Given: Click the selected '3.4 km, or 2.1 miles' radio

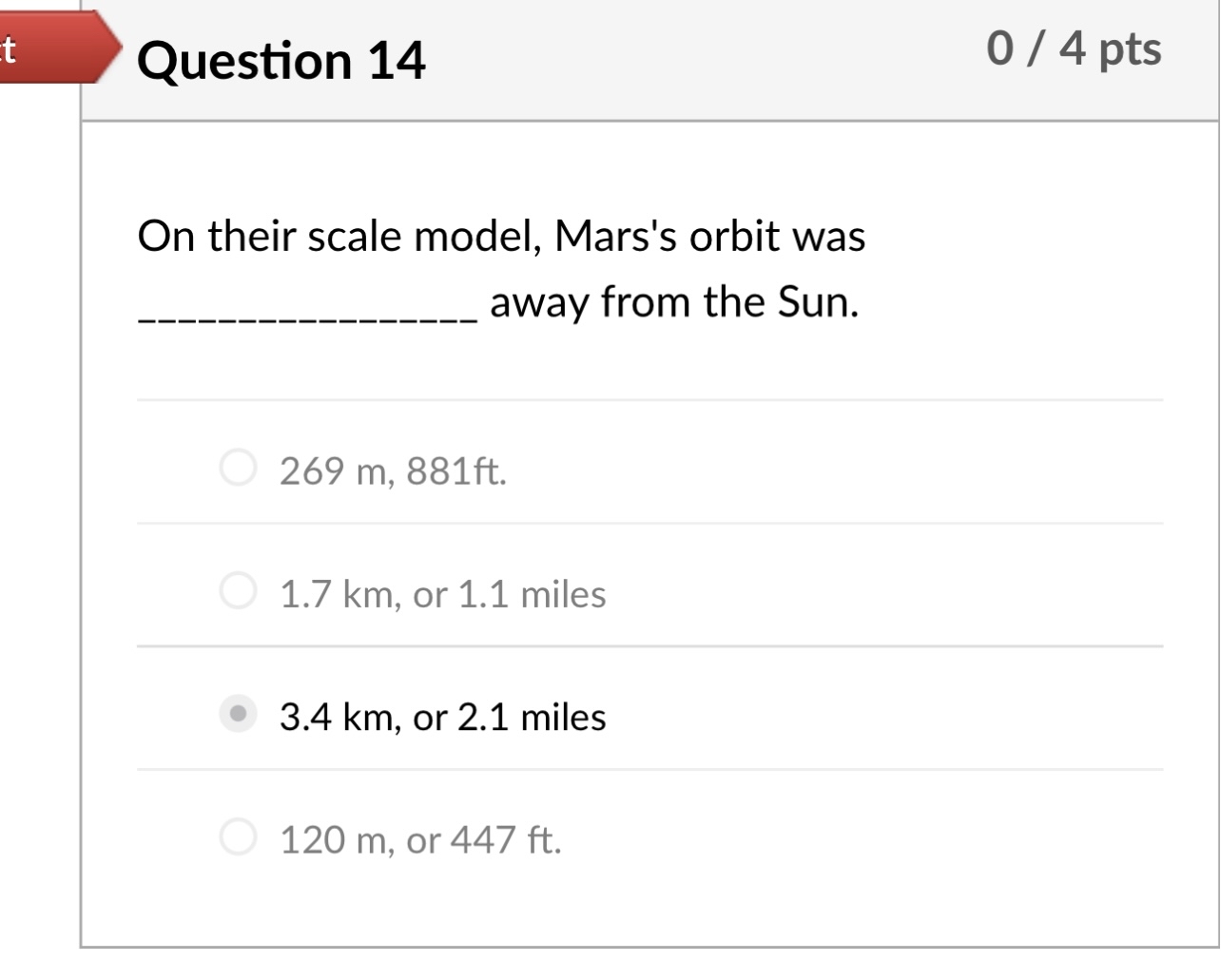Looking at the screenshot, I should pos(237,713).
